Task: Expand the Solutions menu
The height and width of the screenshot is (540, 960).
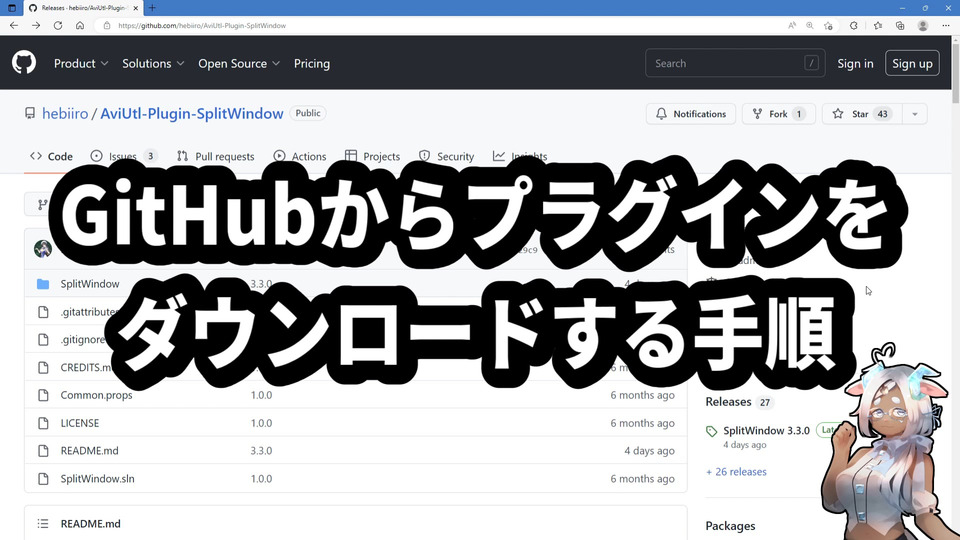Action: click(x=153, y=64)
